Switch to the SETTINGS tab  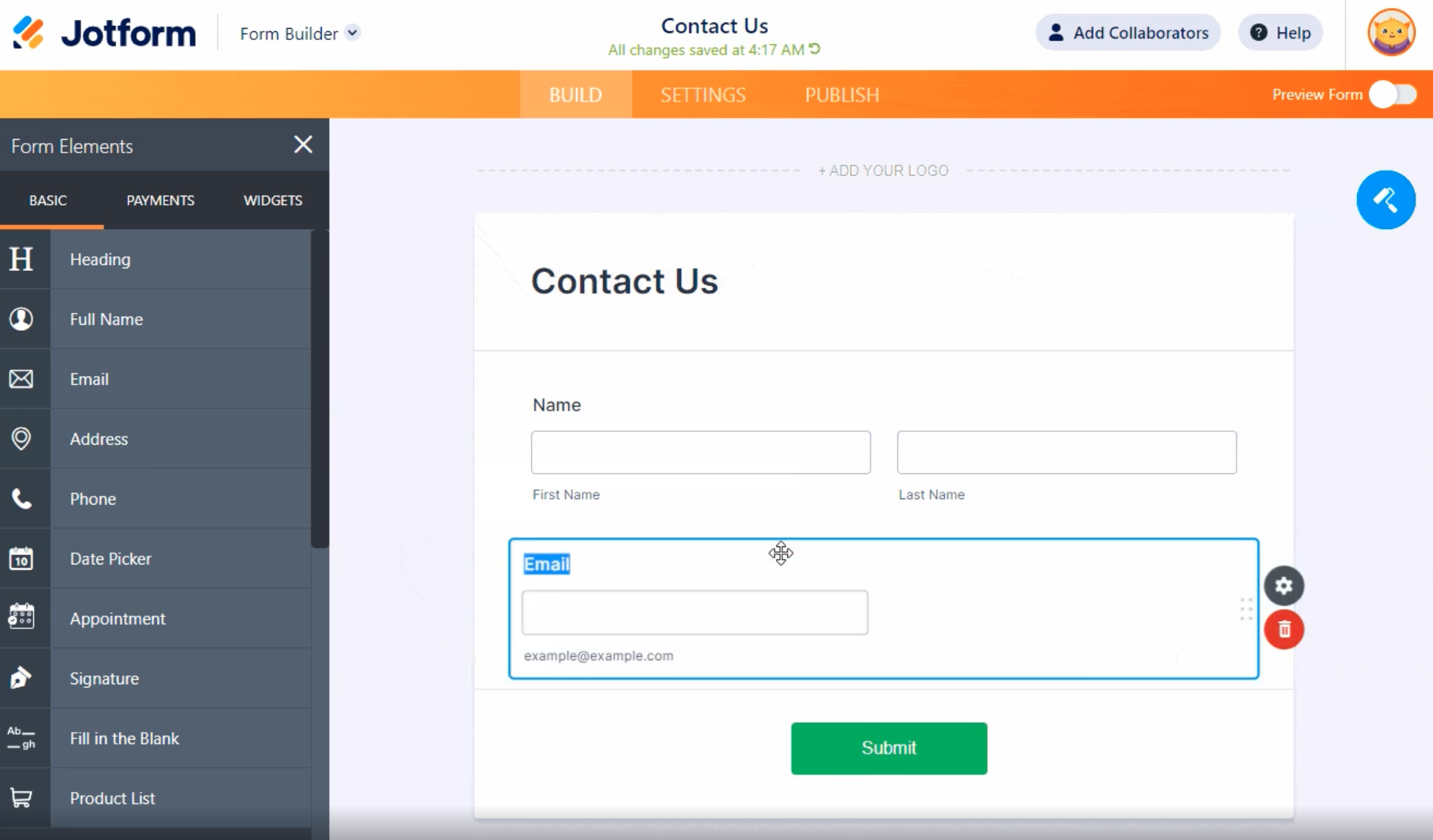(704, 95)
